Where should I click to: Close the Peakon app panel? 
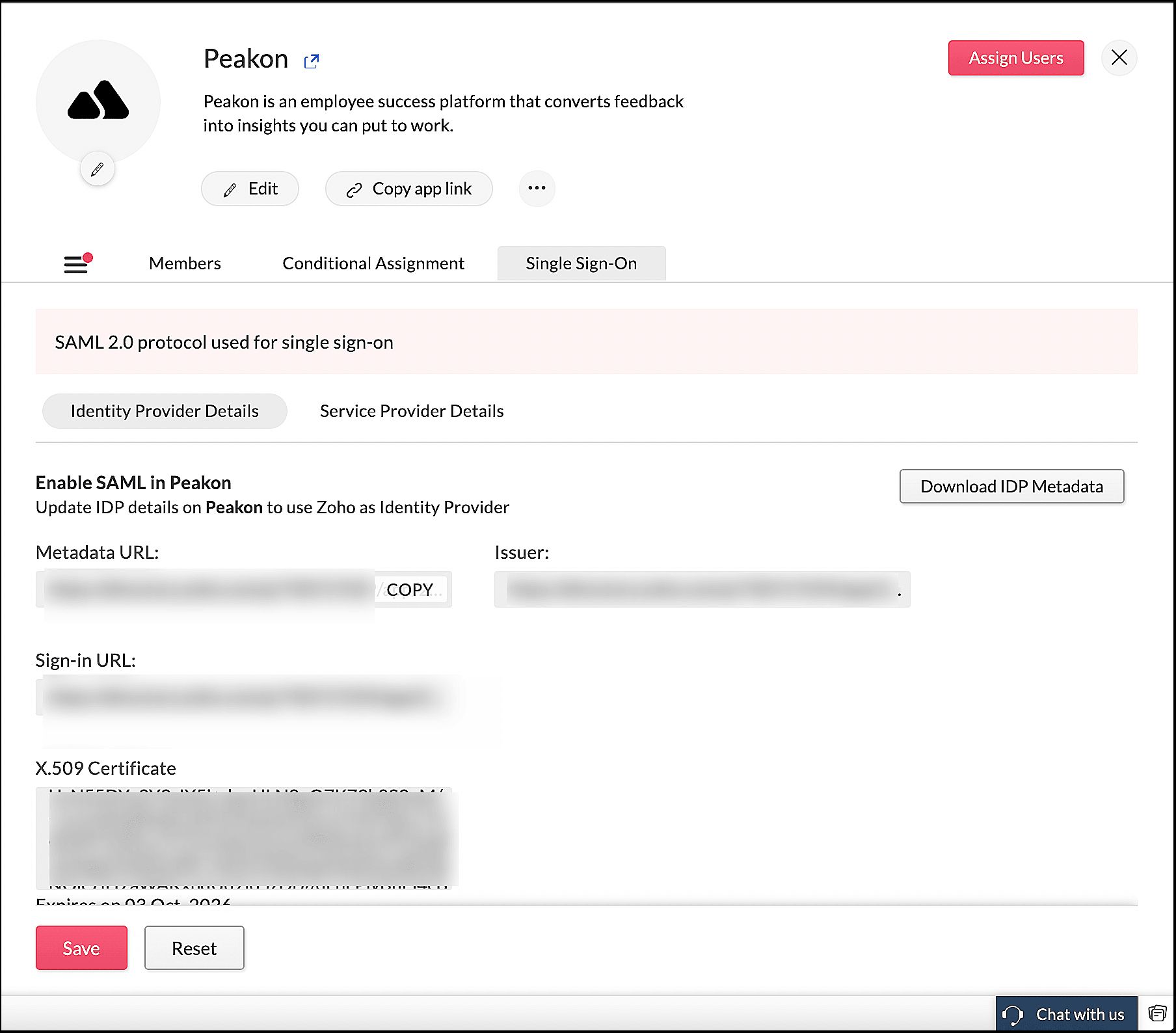[1119, 58]
